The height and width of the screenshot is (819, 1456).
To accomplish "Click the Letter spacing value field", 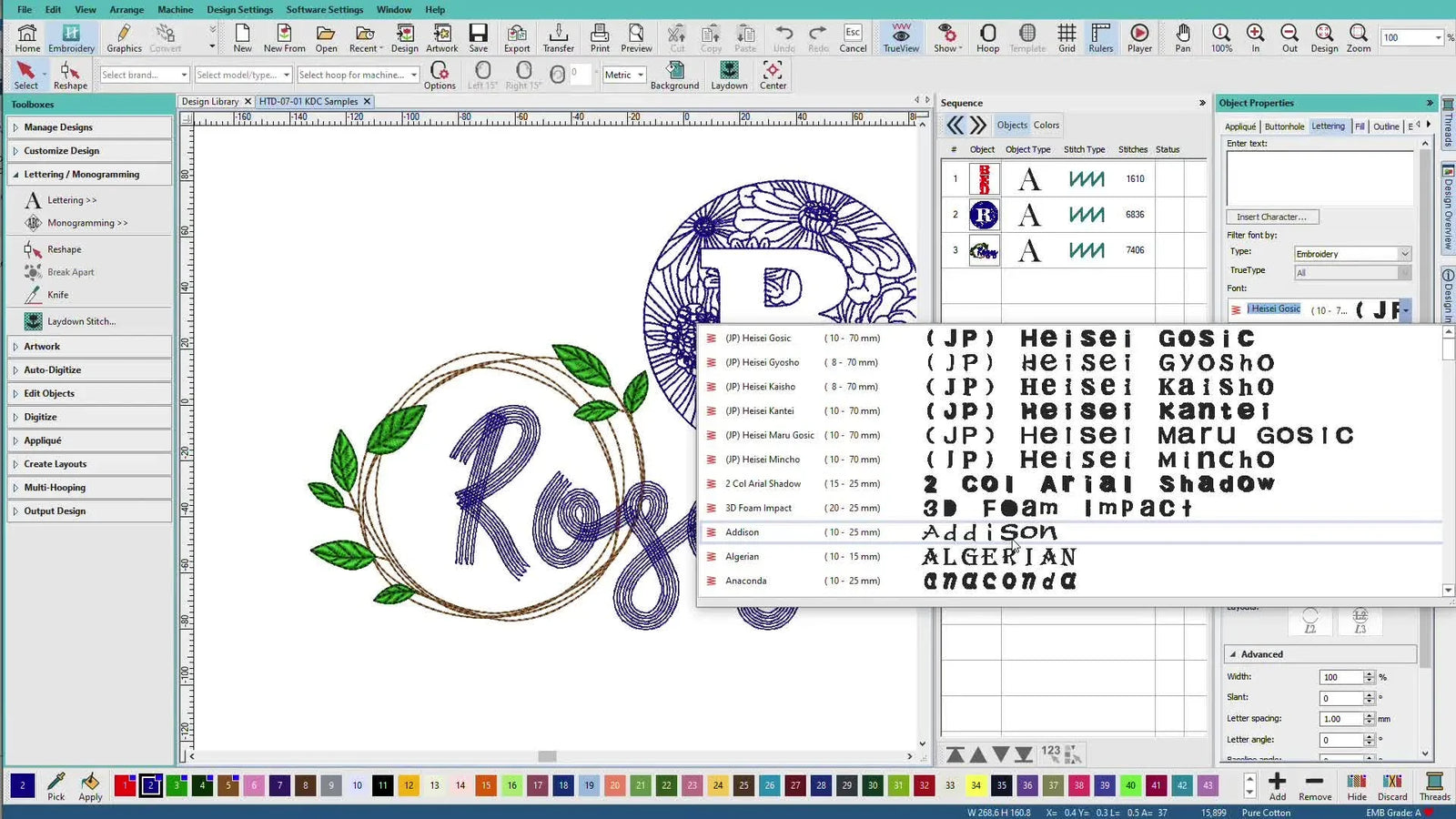I will point(1340,719).
